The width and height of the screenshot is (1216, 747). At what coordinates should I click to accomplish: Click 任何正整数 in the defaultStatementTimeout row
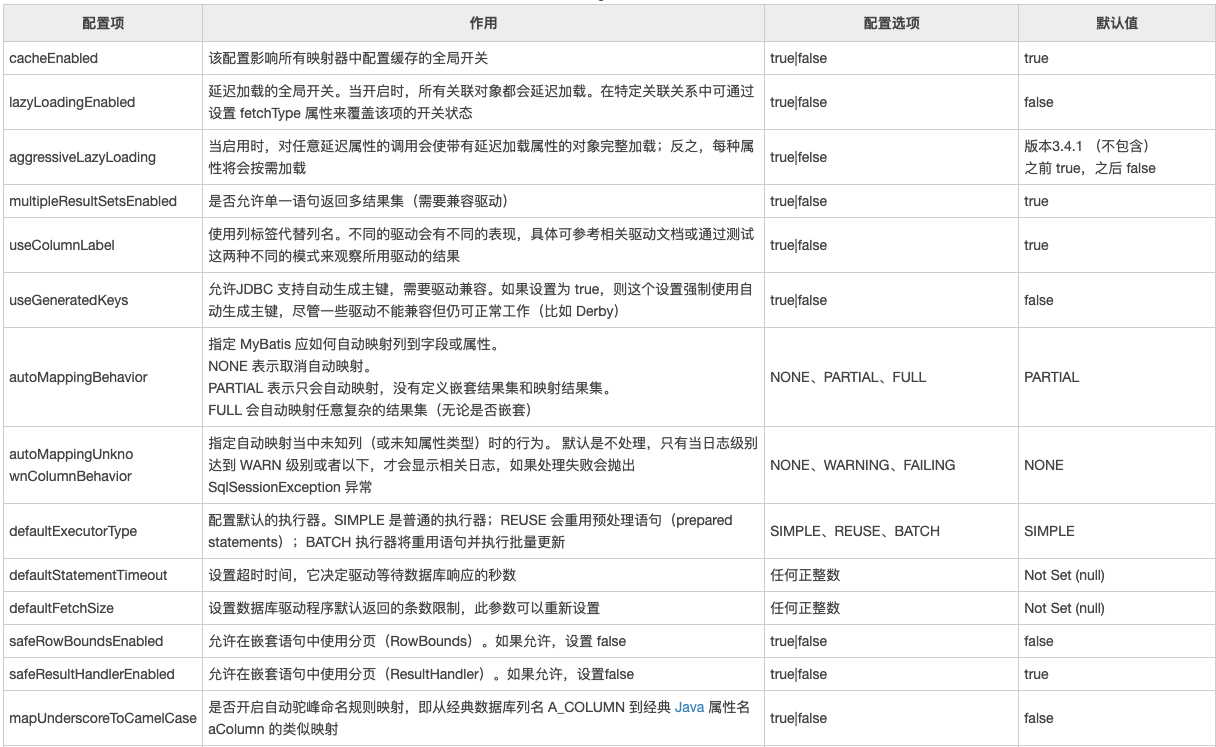point(805,575)
